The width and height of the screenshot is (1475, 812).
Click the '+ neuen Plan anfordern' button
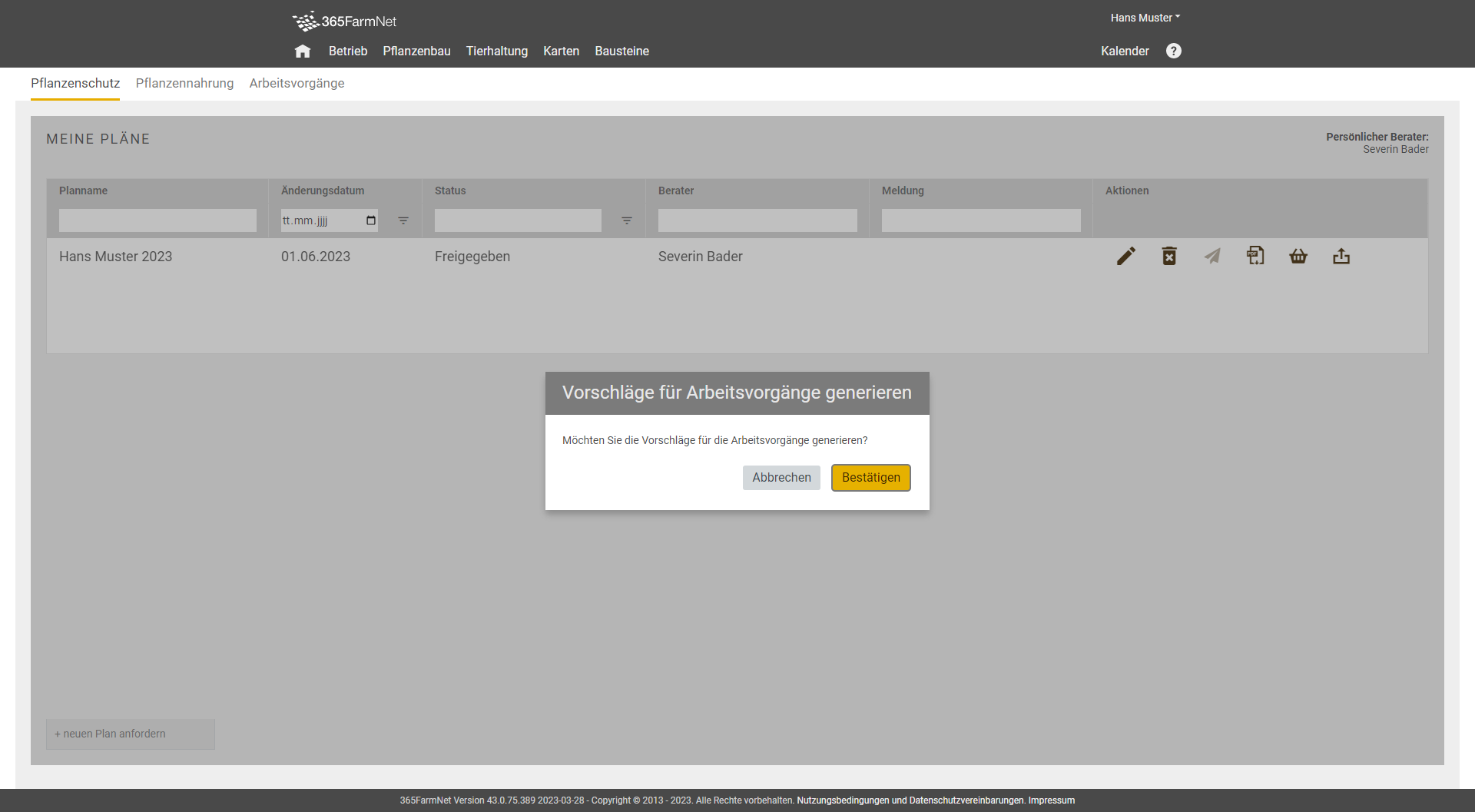pyautogui.click(x=130, y=734)
